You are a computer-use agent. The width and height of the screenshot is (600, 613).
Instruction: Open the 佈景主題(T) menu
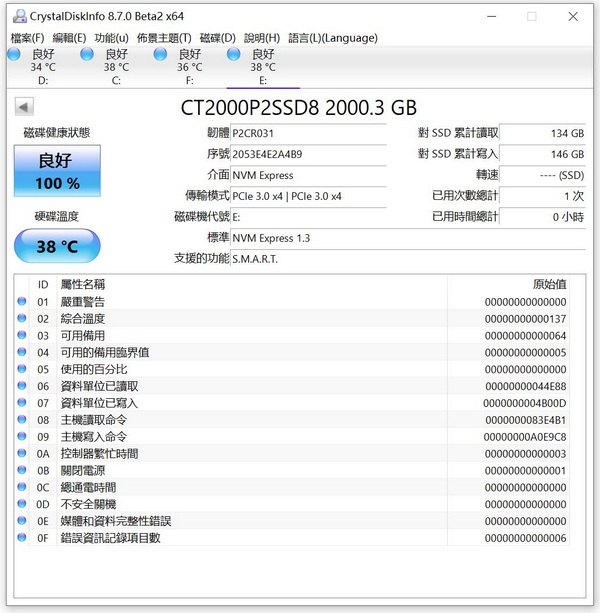tap(164, 38)
